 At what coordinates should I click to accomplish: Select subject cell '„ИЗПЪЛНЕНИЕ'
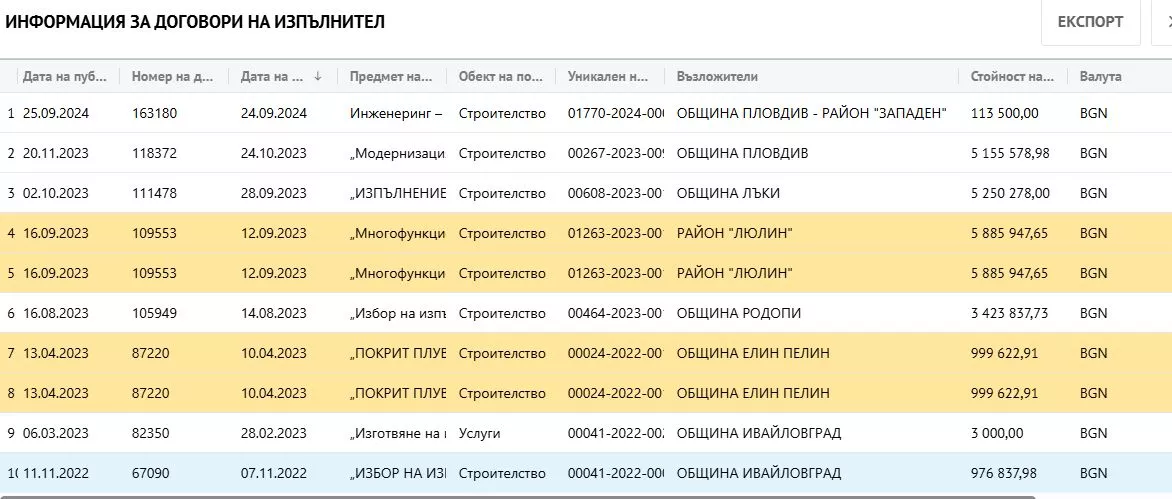coord(398,193)
